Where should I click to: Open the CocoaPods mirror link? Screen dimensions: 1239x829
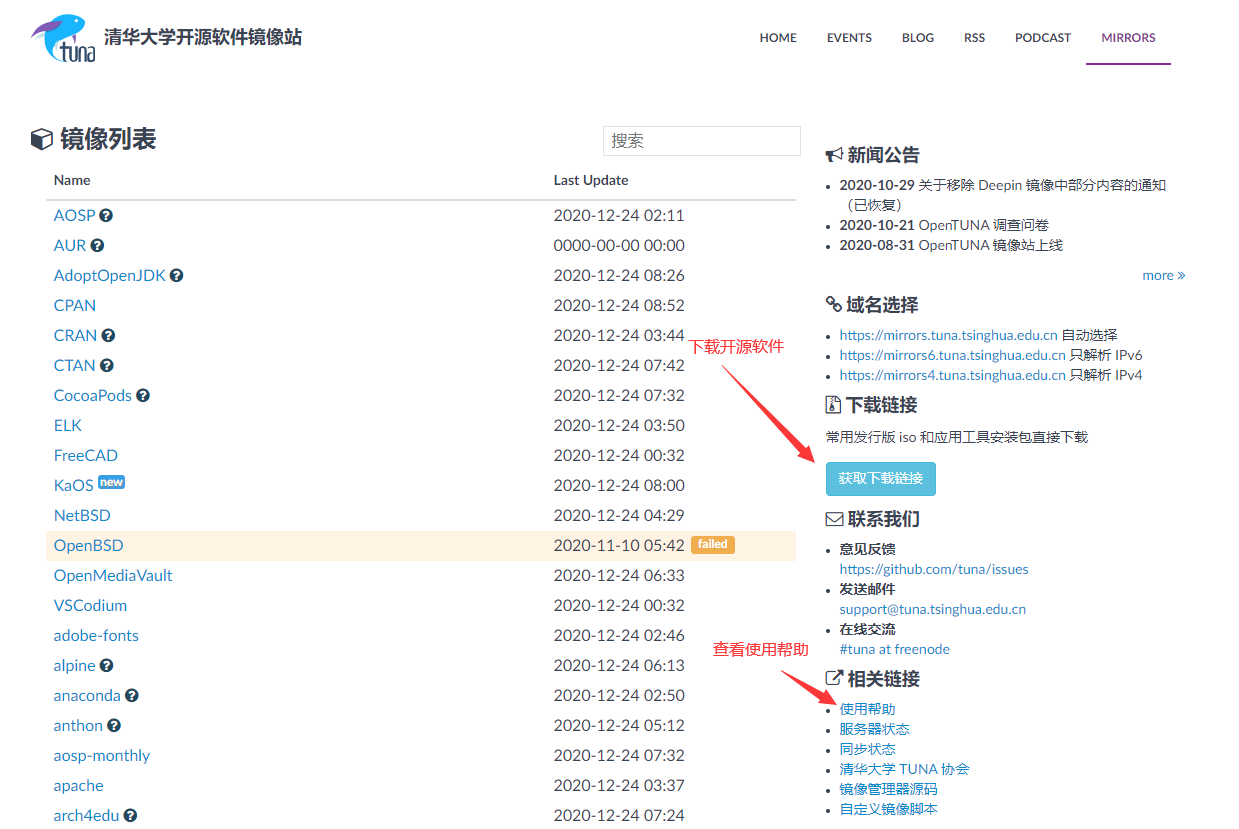click(93, 395)
